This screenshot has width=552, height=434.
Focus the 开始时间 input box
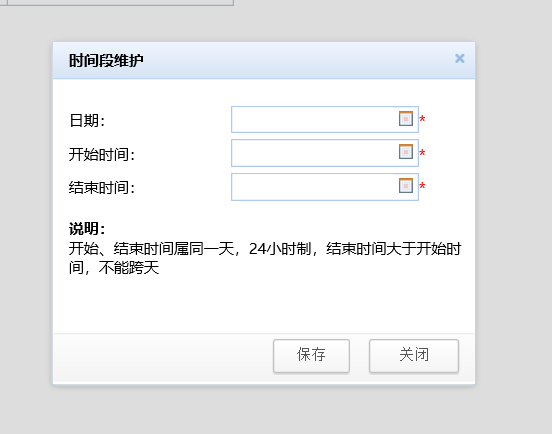(325, 153)
